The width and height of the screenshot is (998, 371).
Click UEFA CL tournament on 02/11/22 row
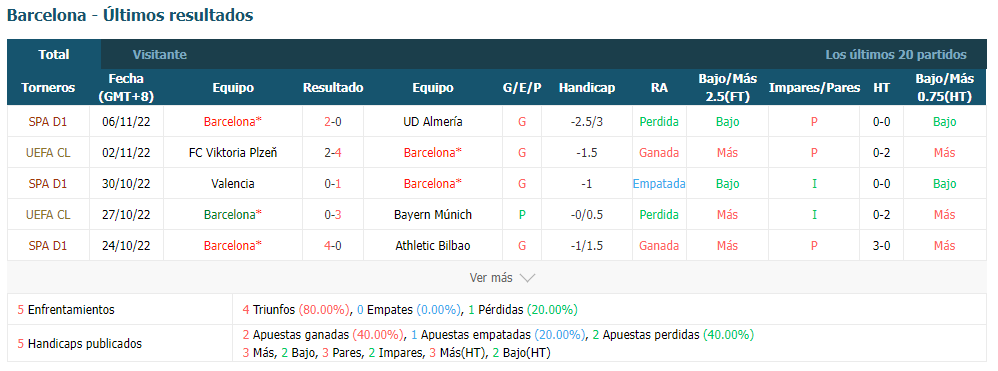coord(48,153)
